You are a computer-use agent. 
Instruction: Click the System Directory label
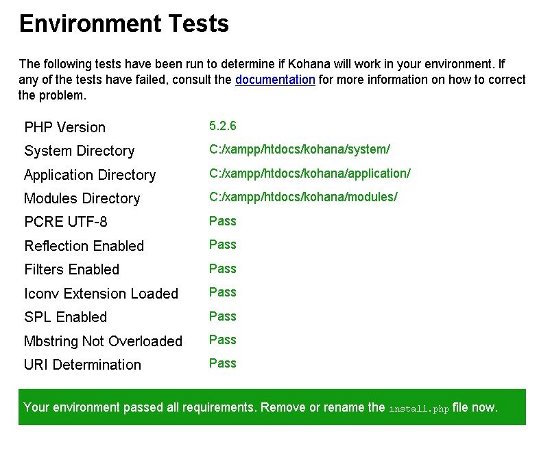coord(79,151)
